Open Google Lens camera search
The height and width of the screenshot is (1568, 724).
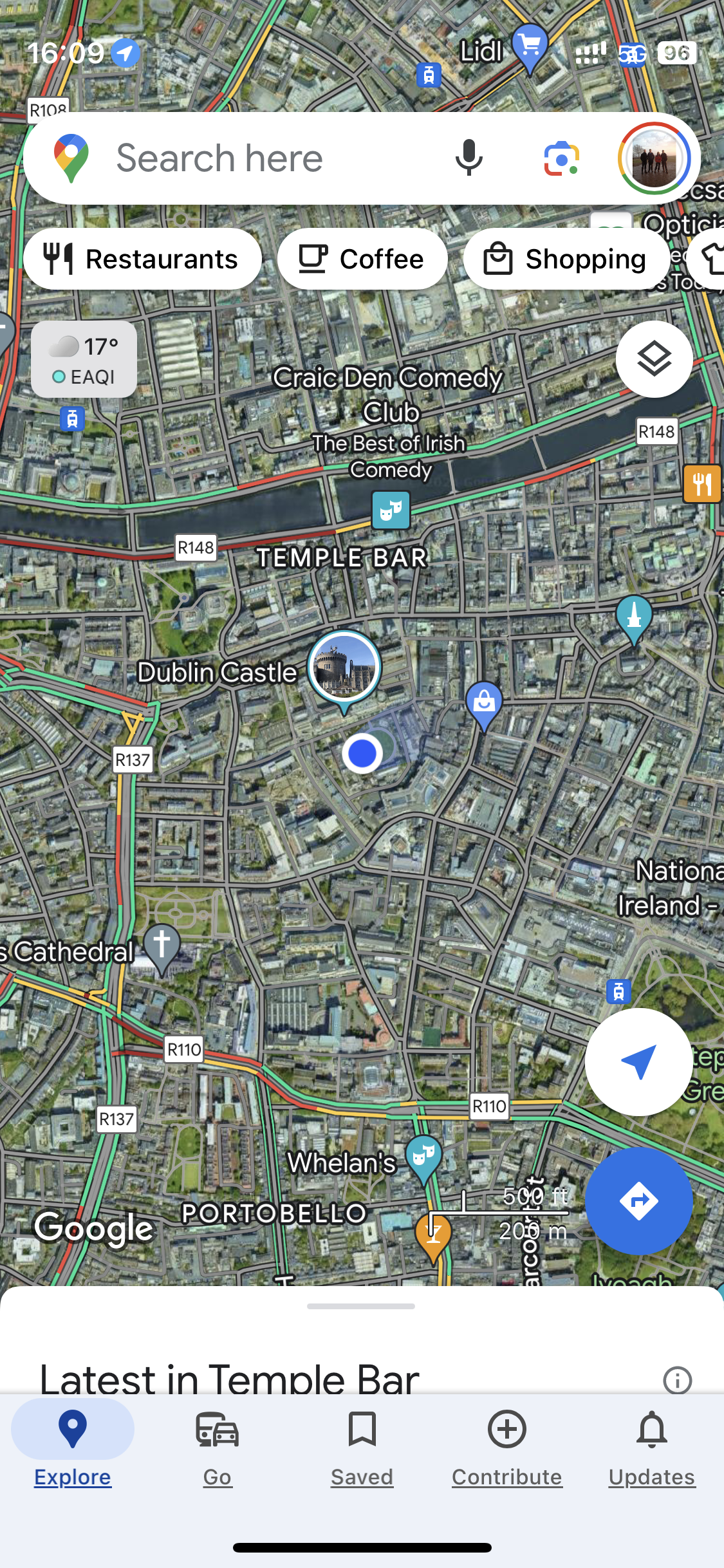[562, 158]
